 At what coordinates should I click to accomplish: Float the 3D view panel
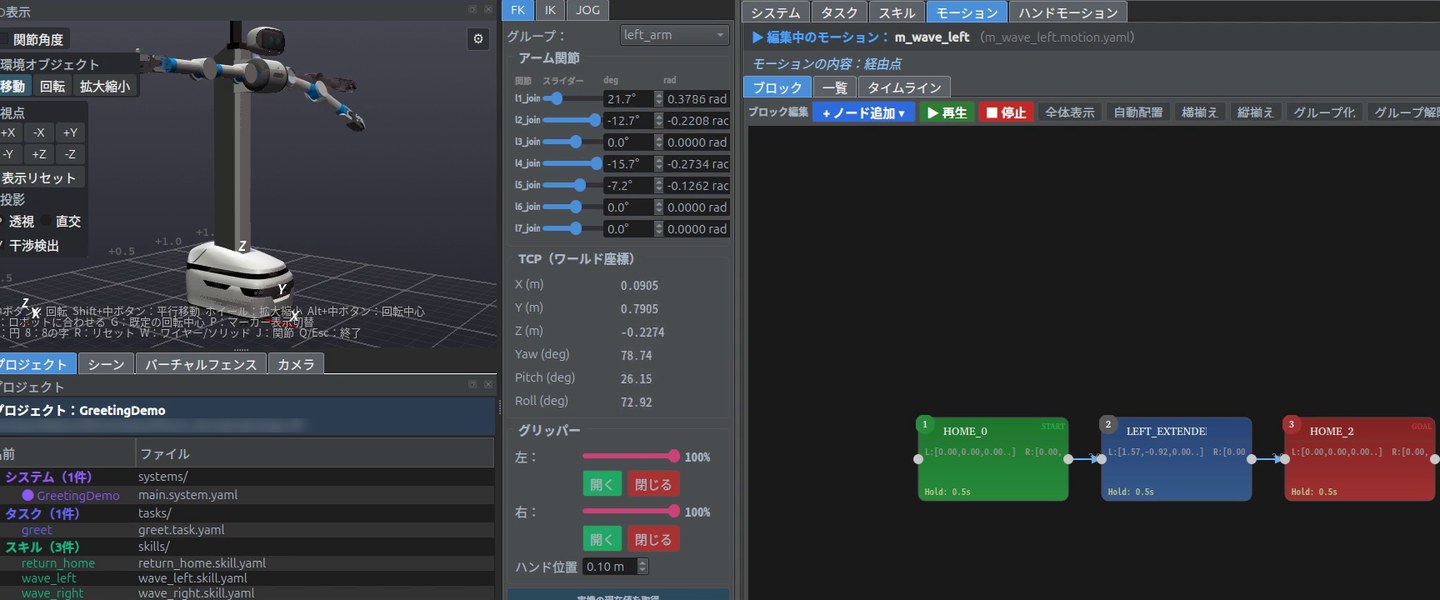click(x=473, y=9)
